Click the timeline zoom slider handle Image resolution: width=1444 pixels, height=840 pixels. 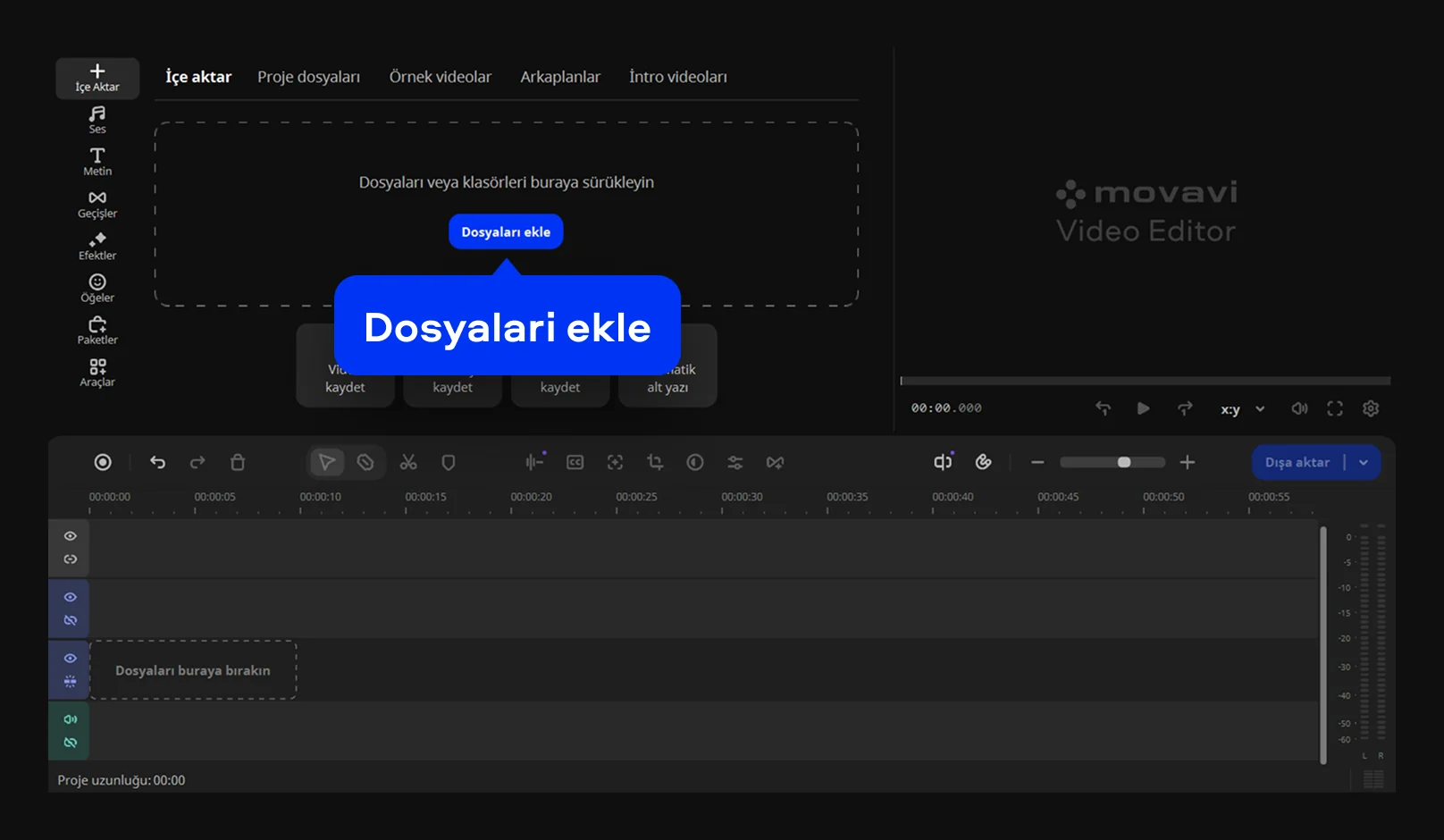pos(1124,462)
